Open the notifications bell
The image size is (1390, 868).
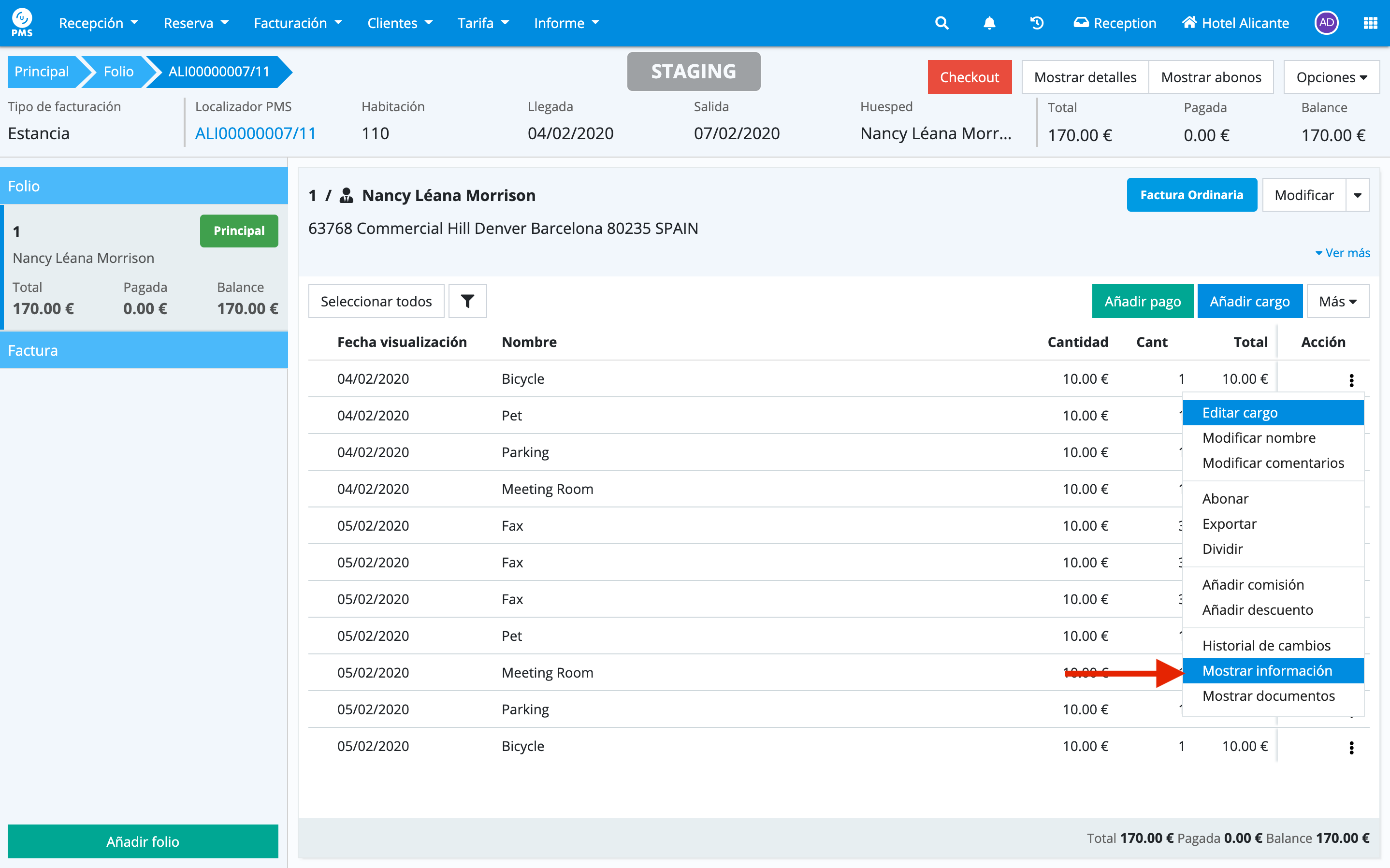pos(989,23)
